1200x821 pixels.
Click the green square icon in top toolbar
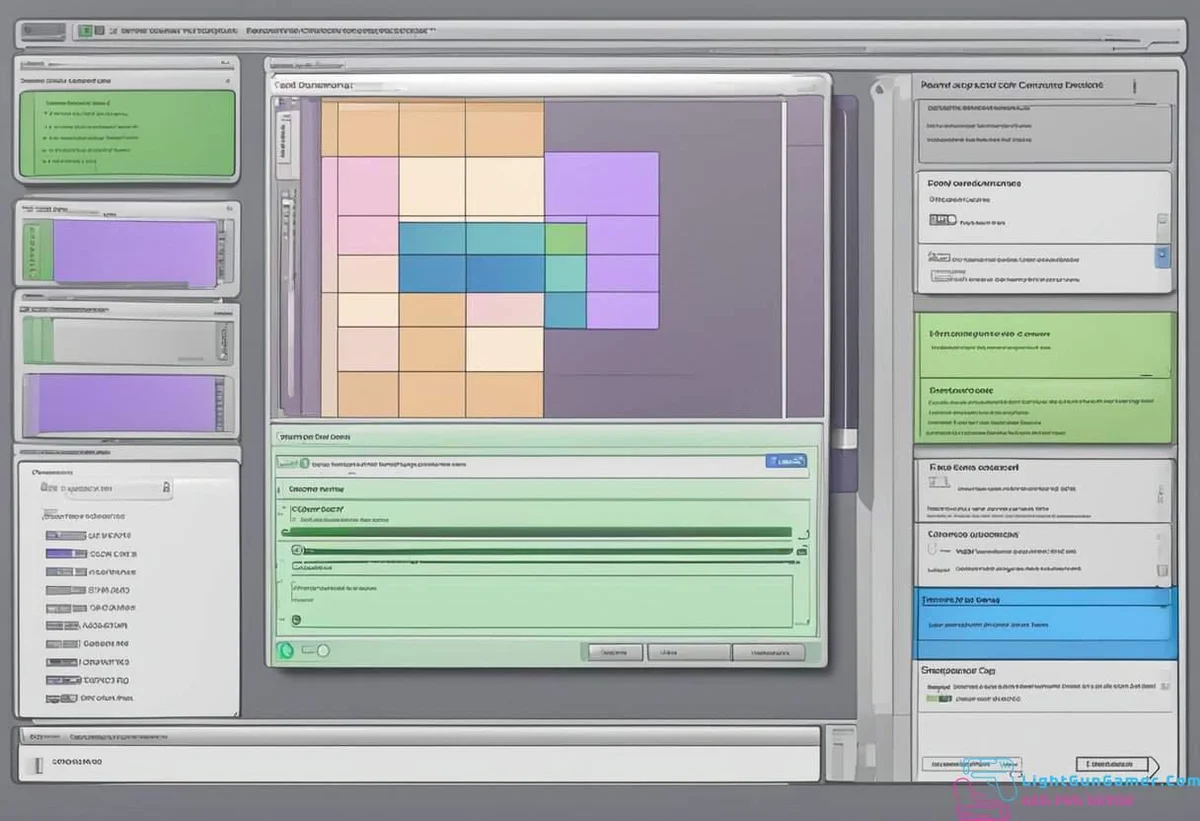point(86,31)
